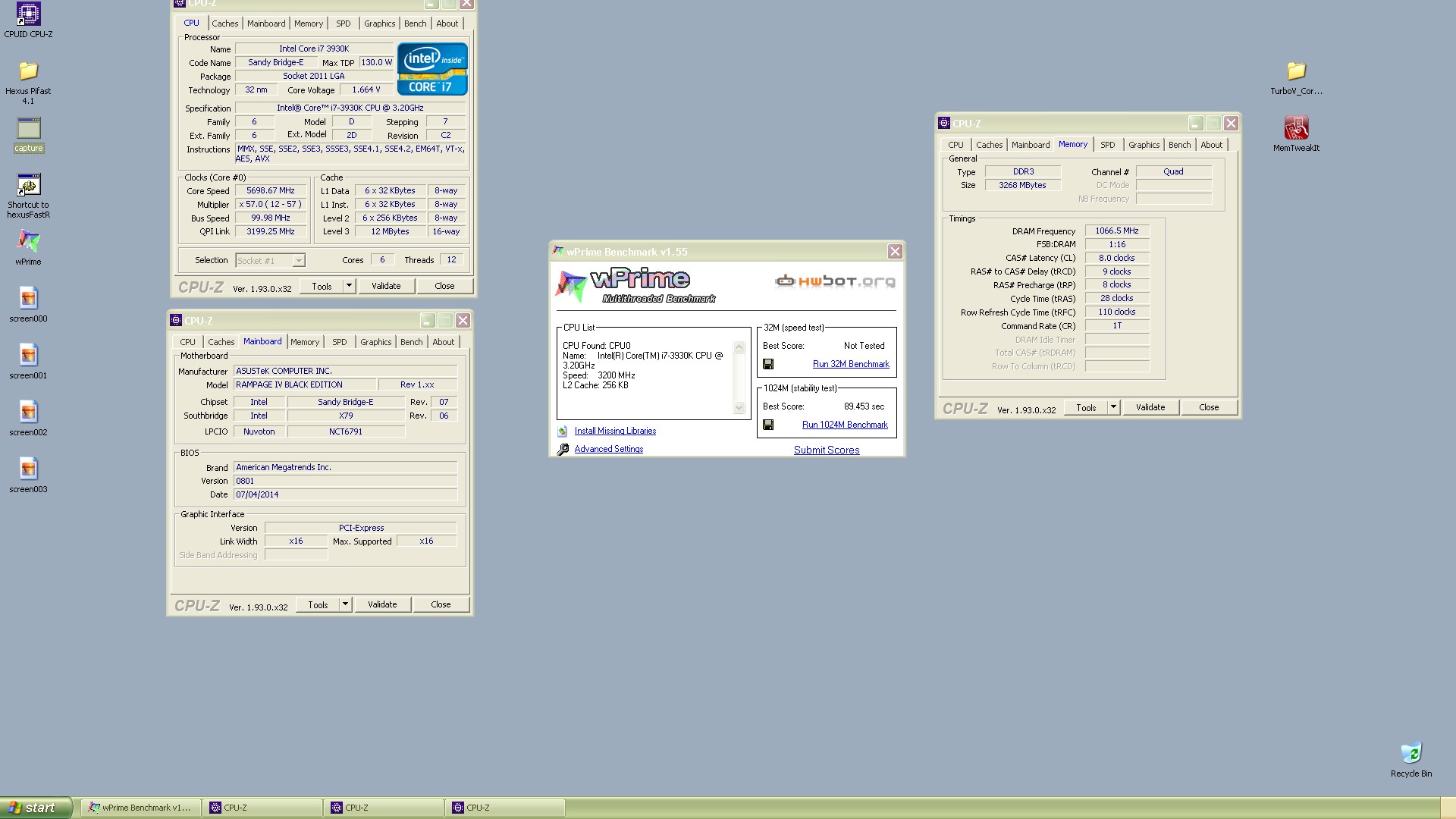Click Validate in Mainboard window
Image resolution: width=1456 pixels, height=819 pixels.
382,604
